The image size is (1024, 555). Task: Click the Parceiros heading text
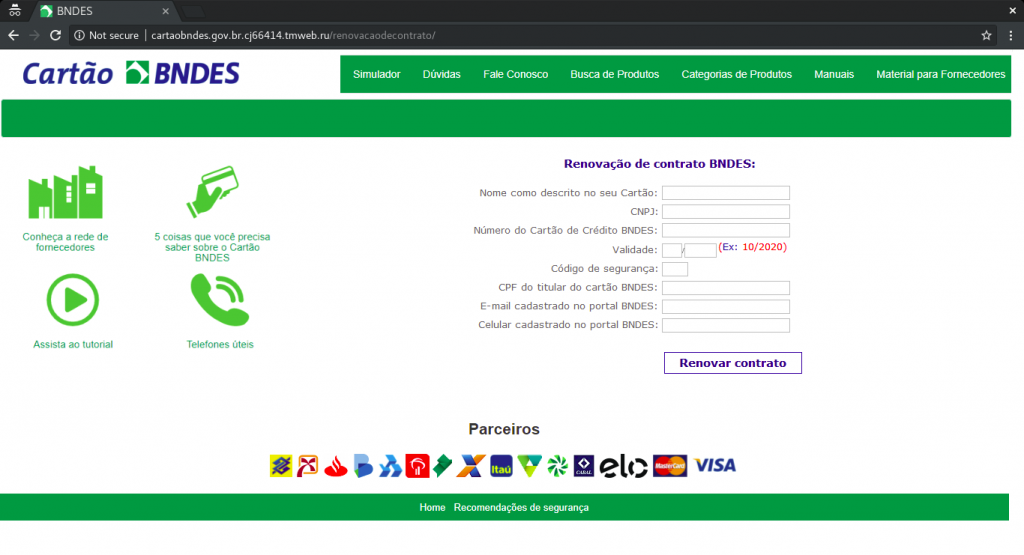coord(504,429)
